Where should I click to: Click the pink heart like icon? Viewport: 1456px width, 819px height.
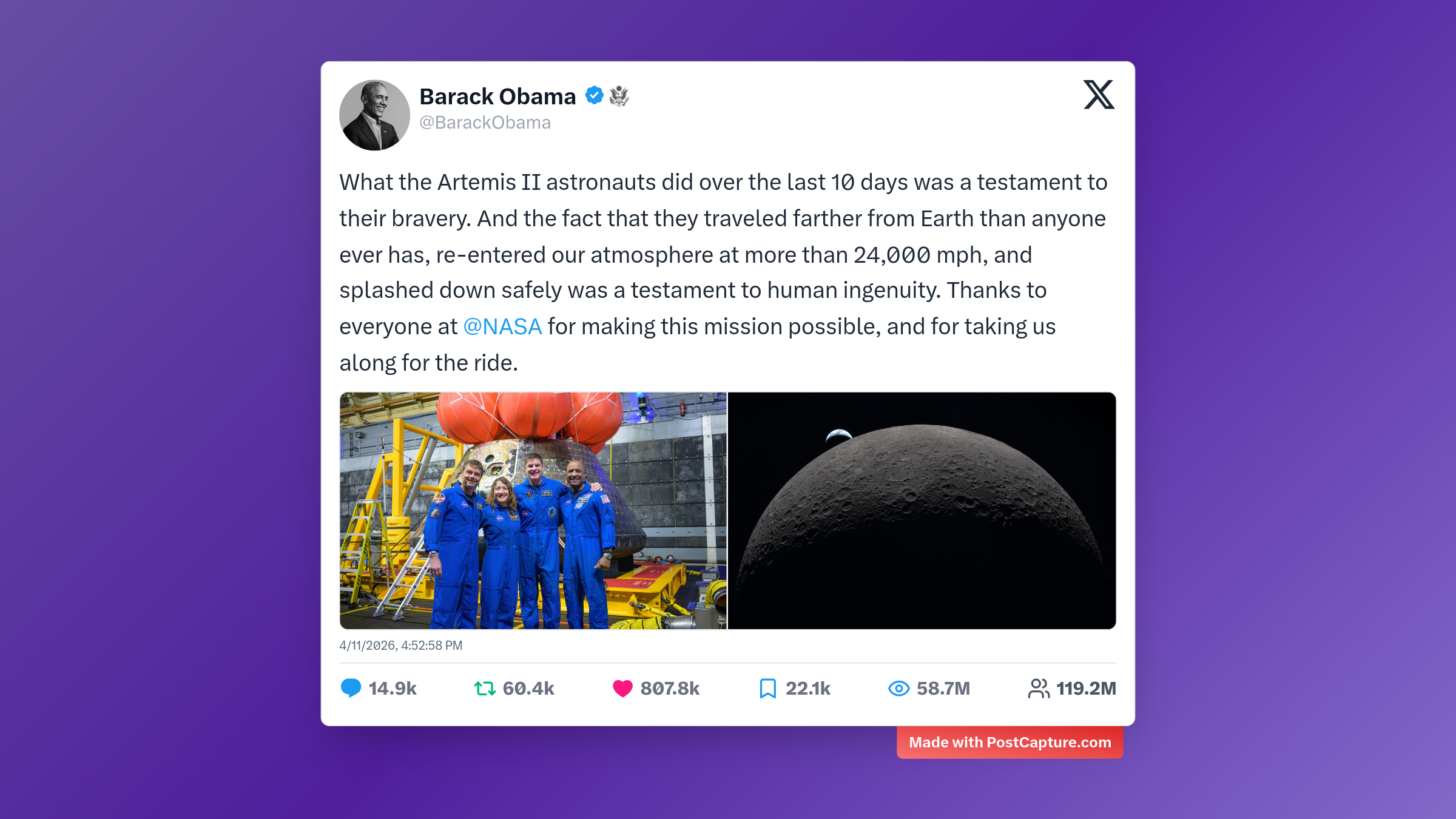click(622, 689)
